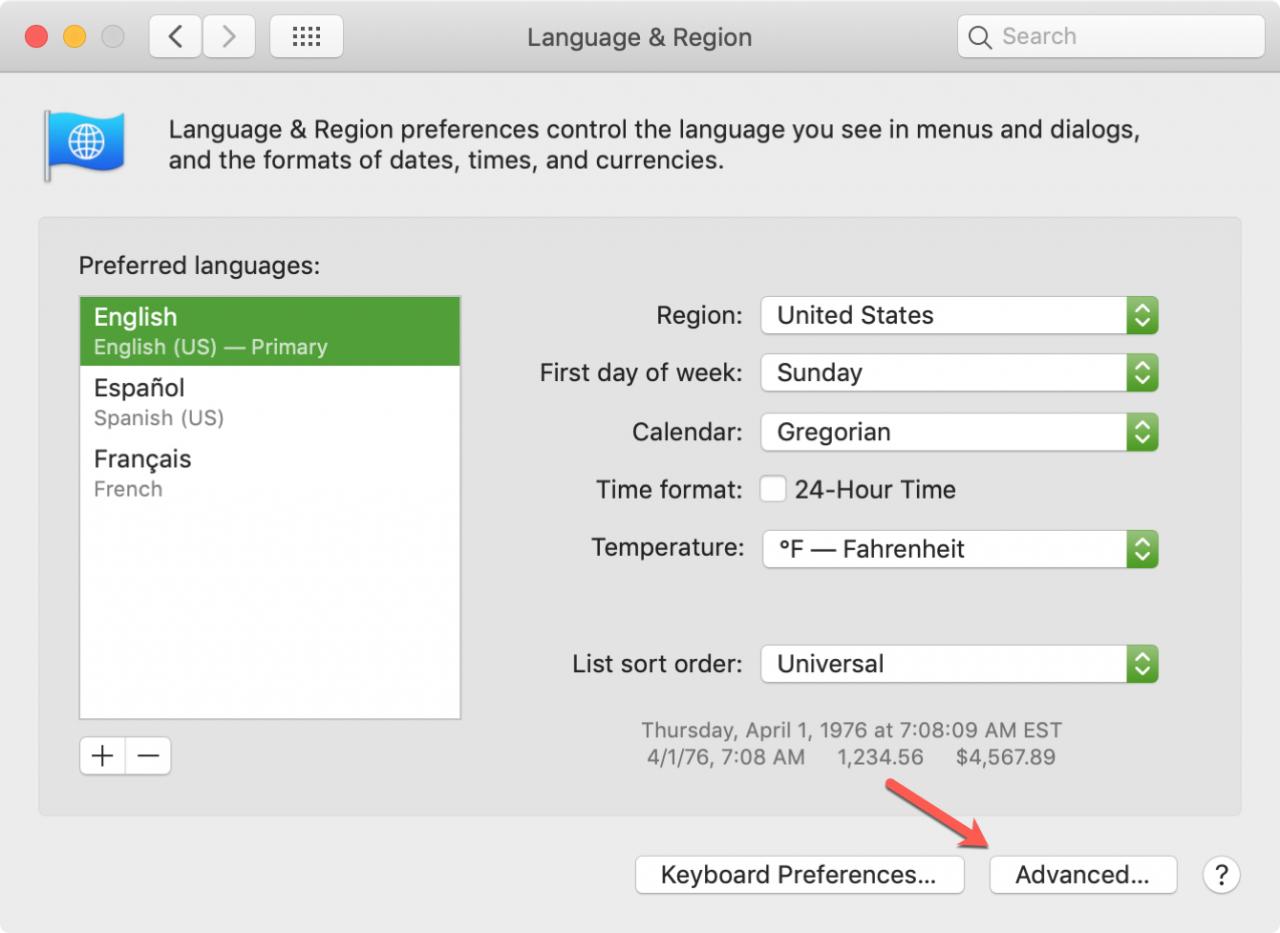The width and height of the screenshot is (1280, 933).
Task: Focus the Search field in toolbar
Action: tap(1111, 37)
